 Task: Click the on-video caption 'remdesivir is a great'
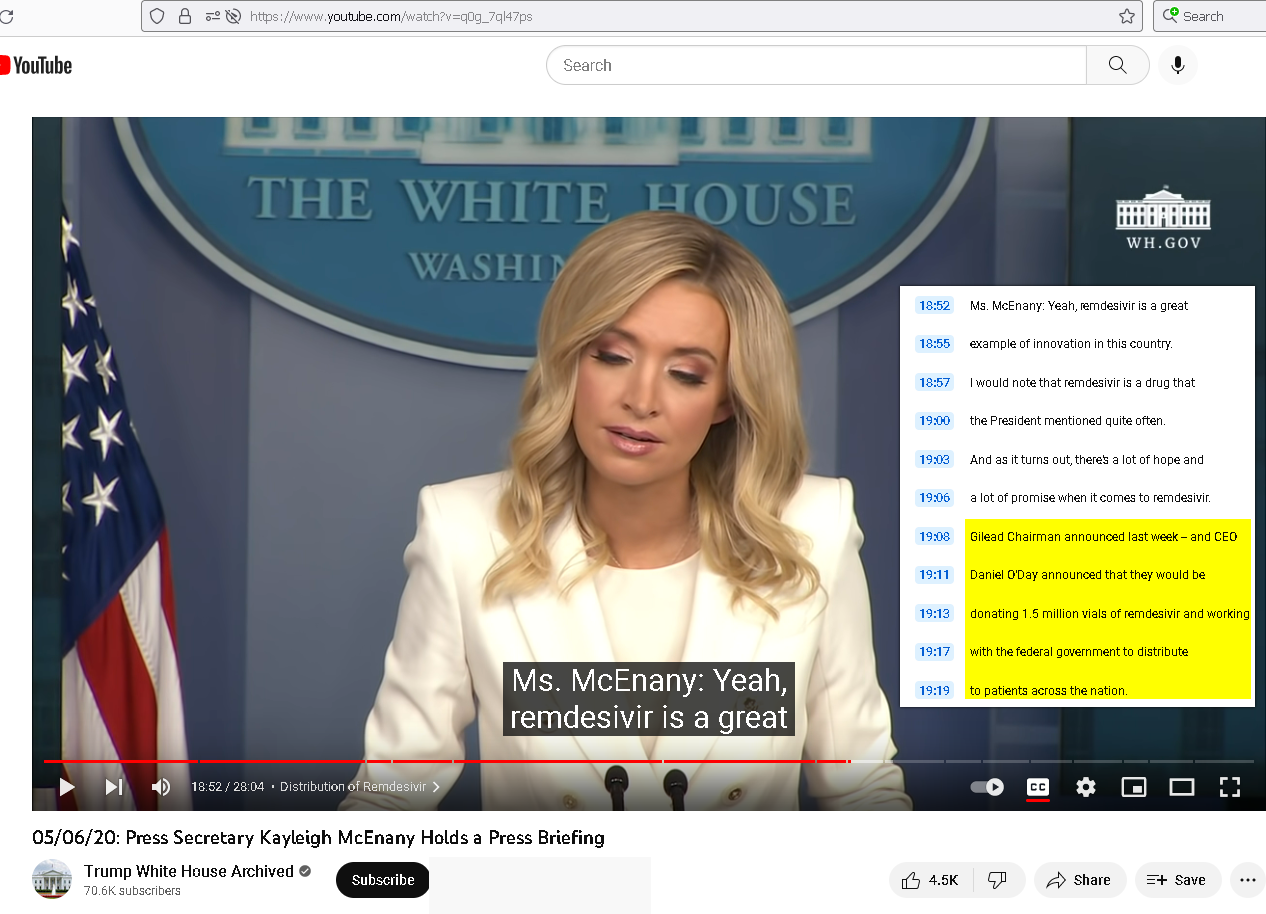(x=649, y=717)
